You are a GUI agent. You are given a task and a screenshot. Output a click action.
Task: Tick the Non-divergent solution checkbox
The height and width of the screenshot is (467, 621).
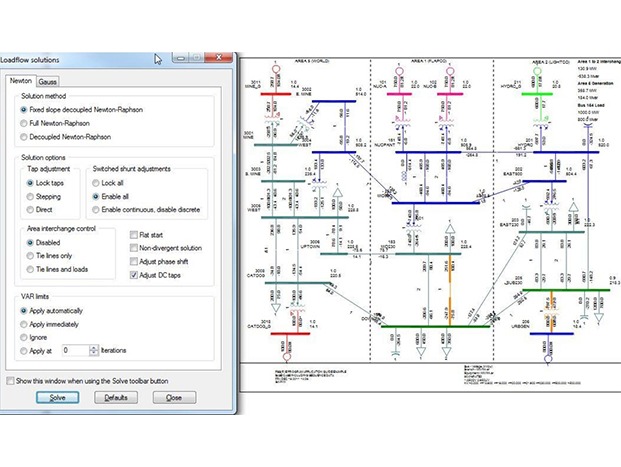click(x=134, y=248)
